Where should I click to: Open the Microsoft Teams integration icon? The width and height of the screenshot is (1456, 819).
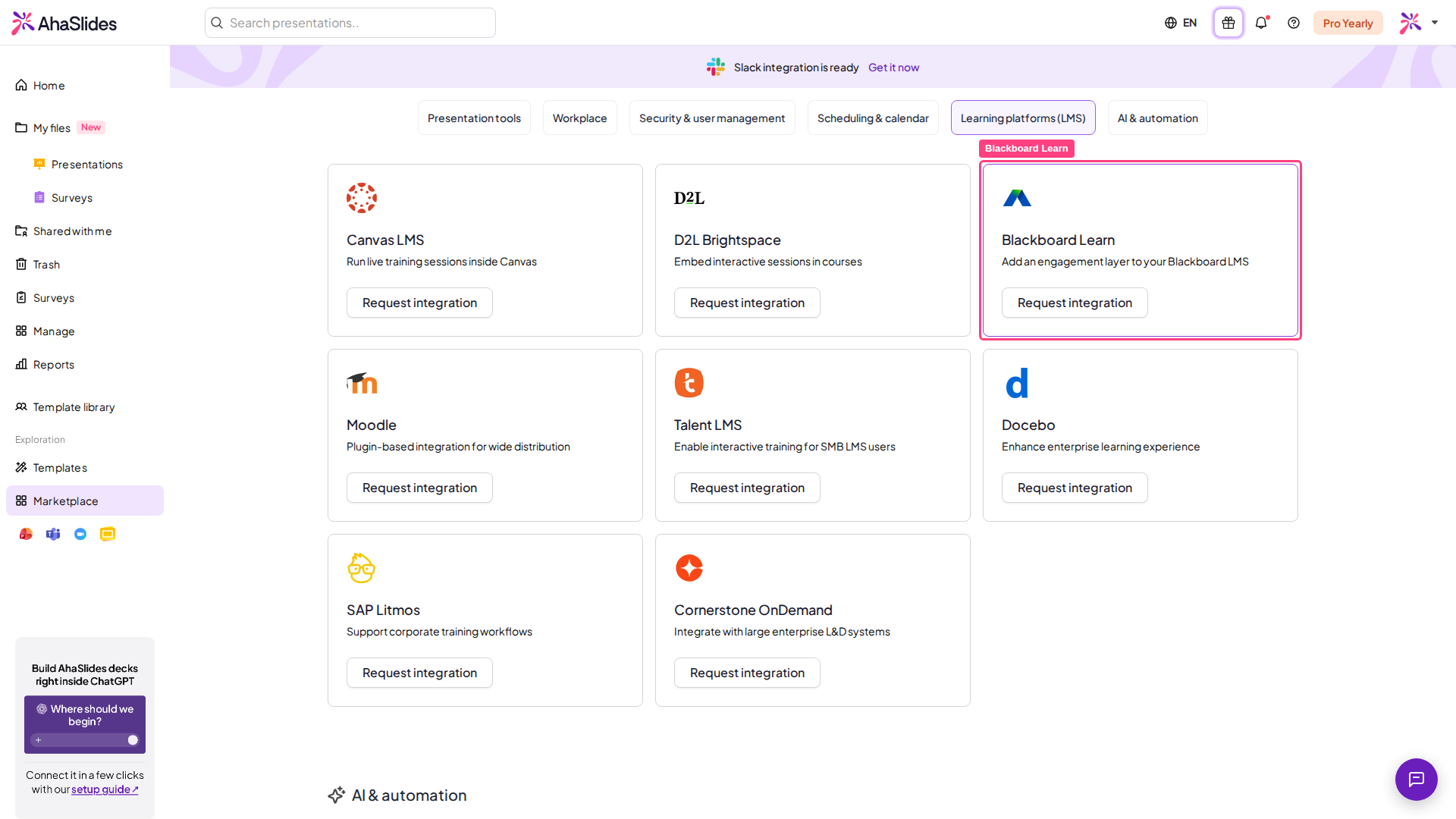pos(53,534)
